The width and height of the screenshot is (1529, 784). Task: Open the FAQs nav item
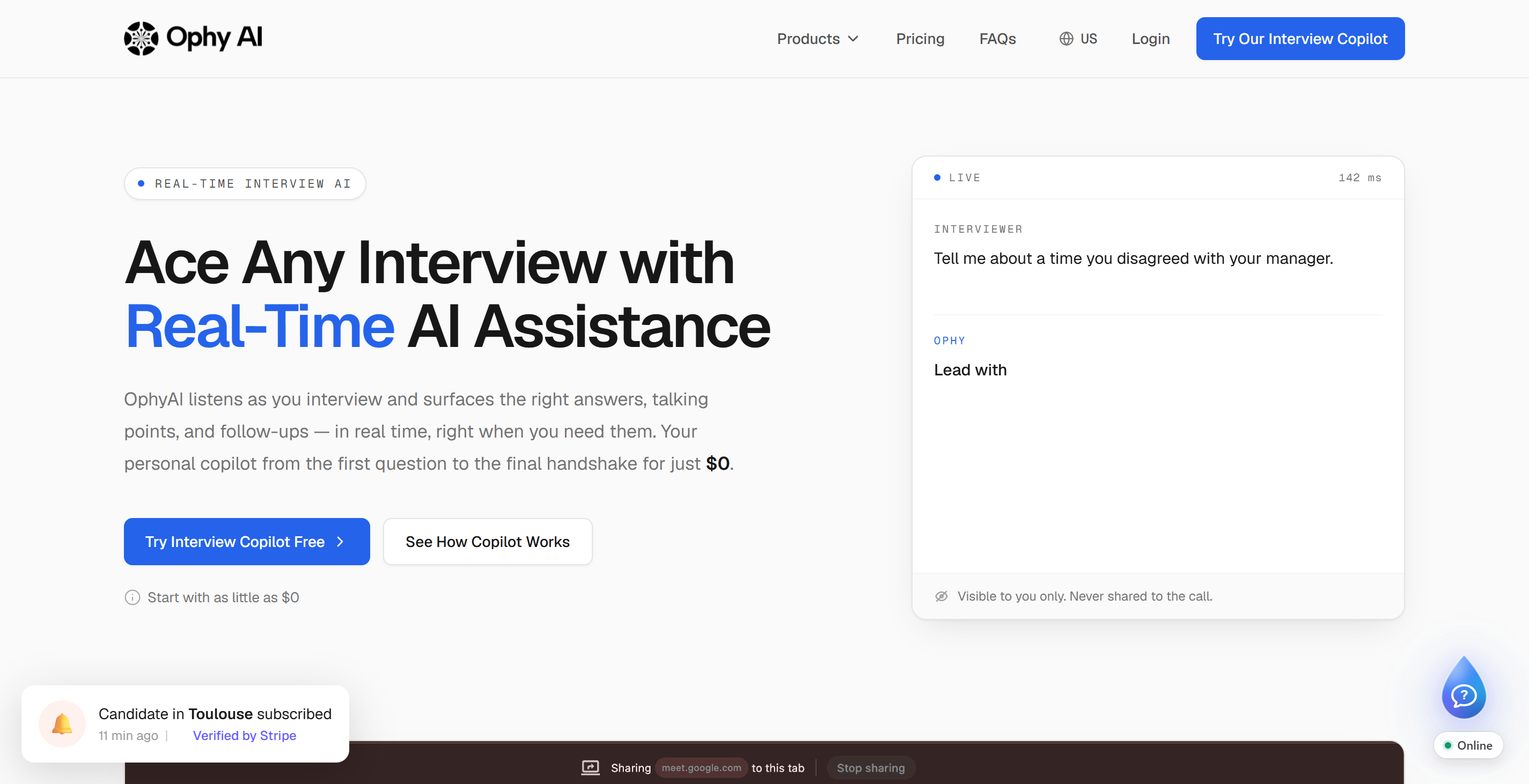point(997,39)
